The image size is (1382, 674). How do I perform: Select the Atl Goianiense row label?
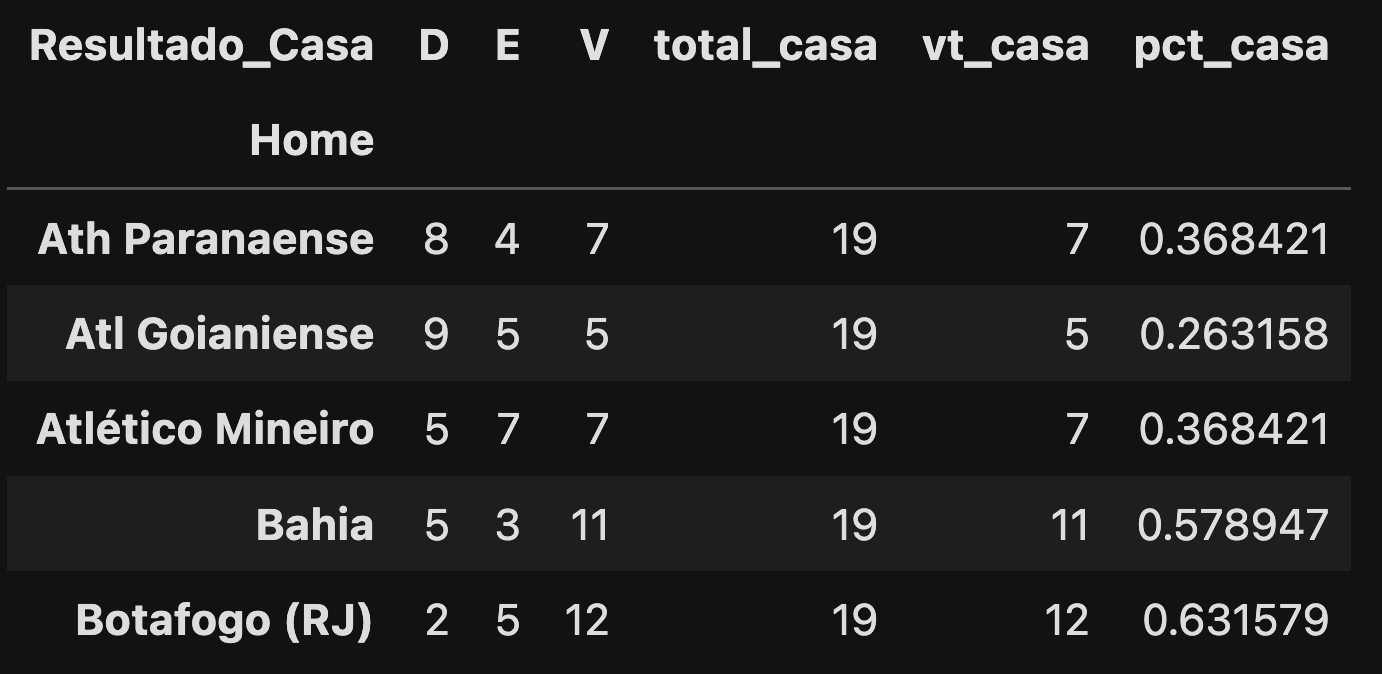220,333
